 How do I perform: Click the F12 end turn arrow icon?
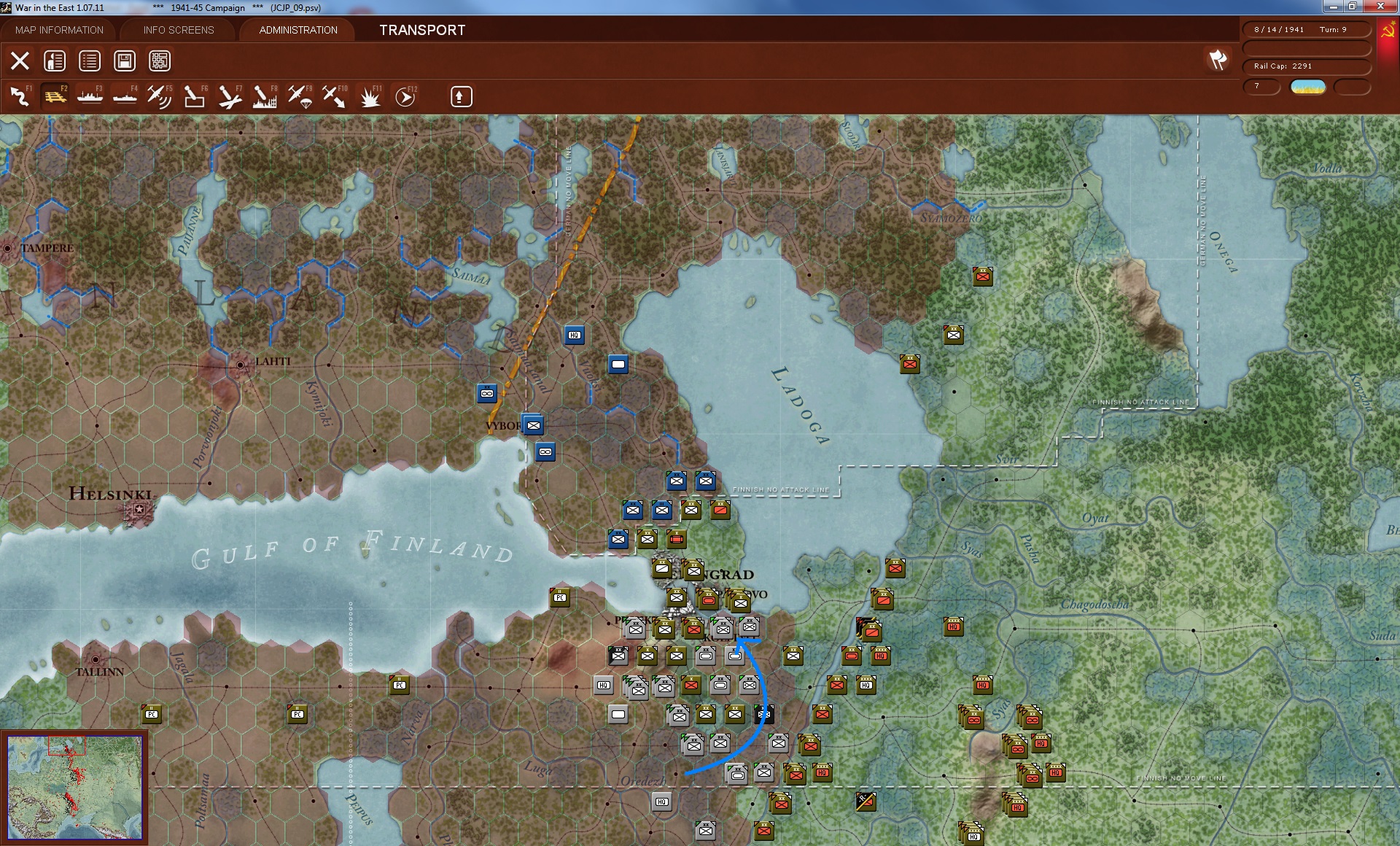[405, 96]
